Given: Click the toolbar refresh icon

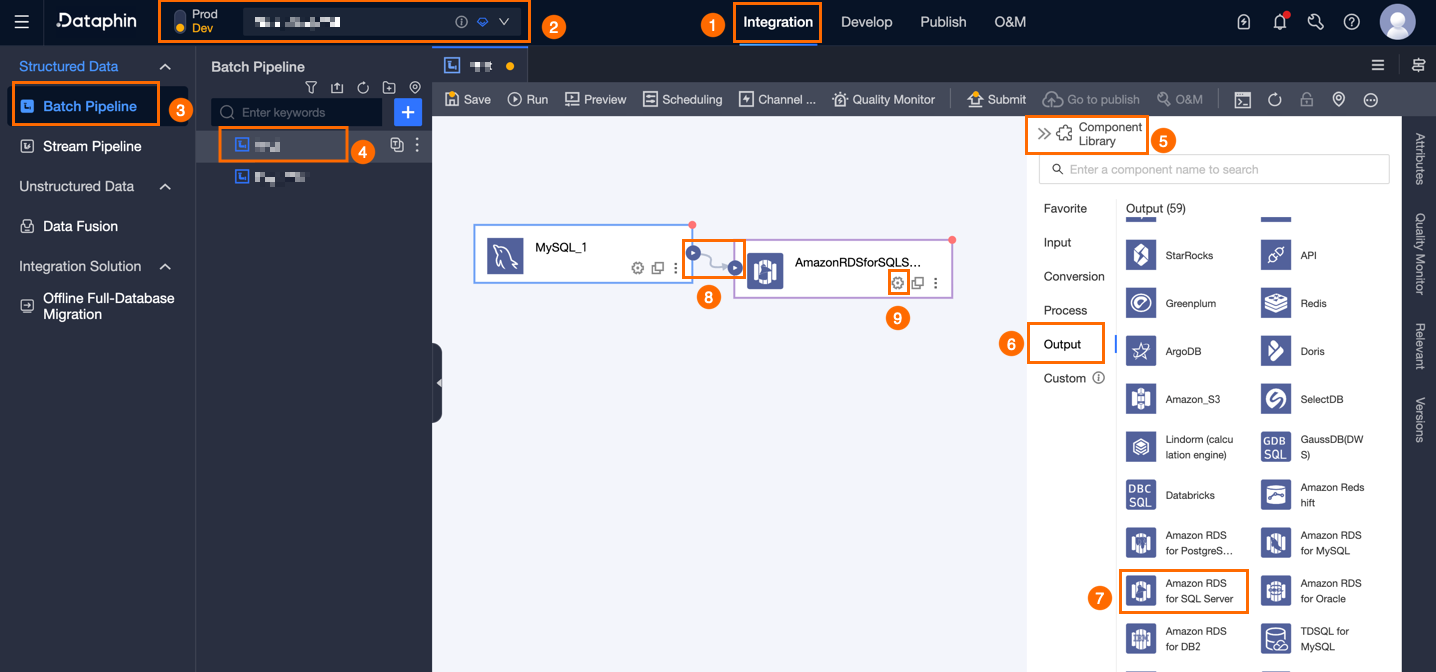Looking at the screenshot, I should [x=1275, y=99].
